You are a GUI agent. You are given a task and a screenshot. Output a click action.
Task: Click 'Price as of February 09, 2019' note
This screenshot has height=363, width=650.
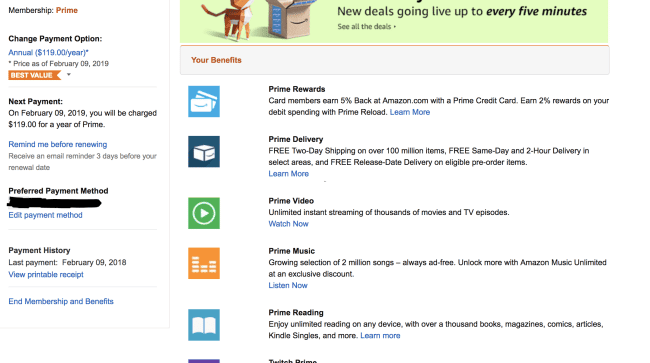tap(58, 64)
